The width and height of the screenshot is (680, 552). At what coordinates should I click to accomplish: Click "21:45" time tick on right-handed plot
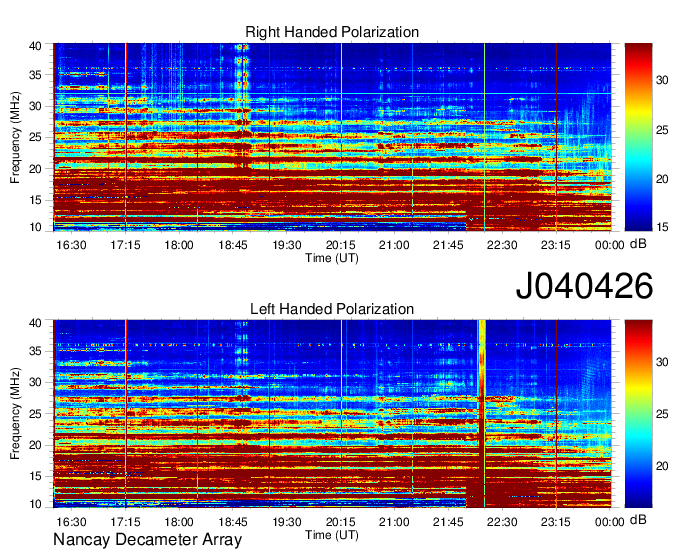point(448,245)
